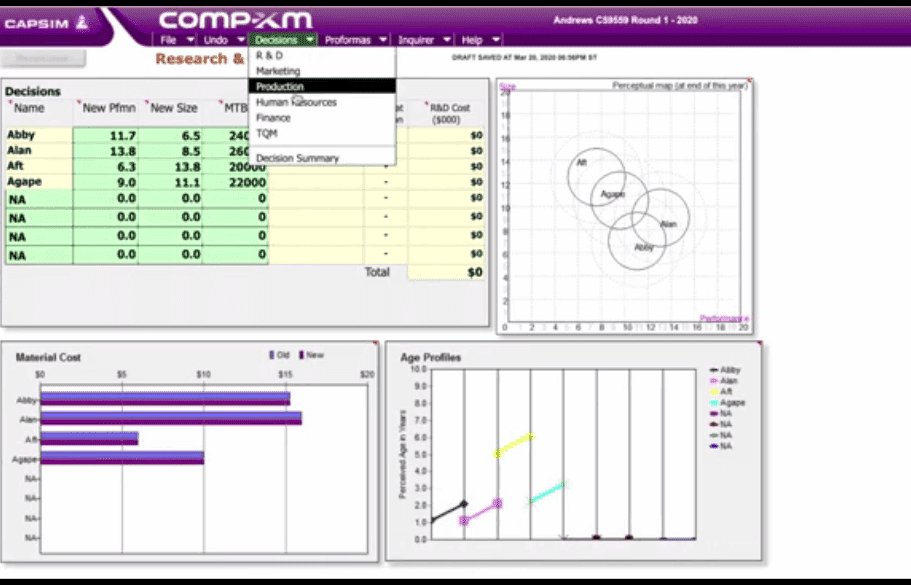Click Aft's material cost bar
Viewport: 911px width, 585px height.
(x=89, y=438)
